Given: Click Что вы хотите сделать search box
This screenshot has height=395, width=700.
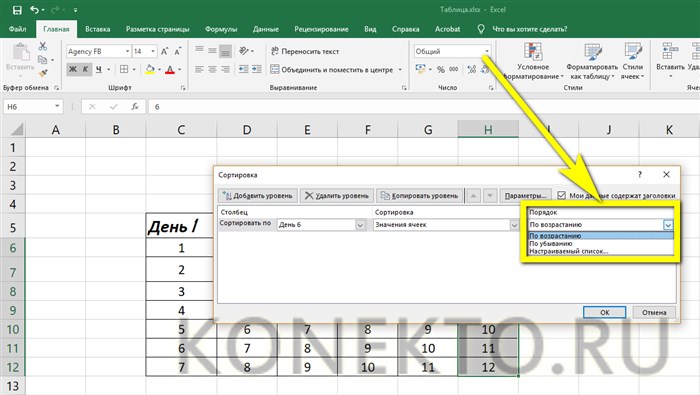Looking at the screenshot, I should 529,29.
